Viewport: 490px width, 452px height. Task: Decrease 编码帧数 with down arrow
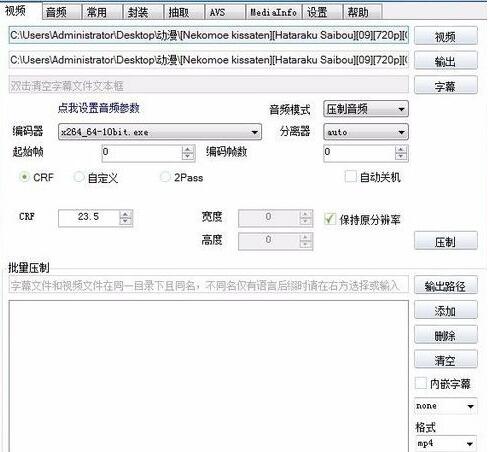click(401, 157)
